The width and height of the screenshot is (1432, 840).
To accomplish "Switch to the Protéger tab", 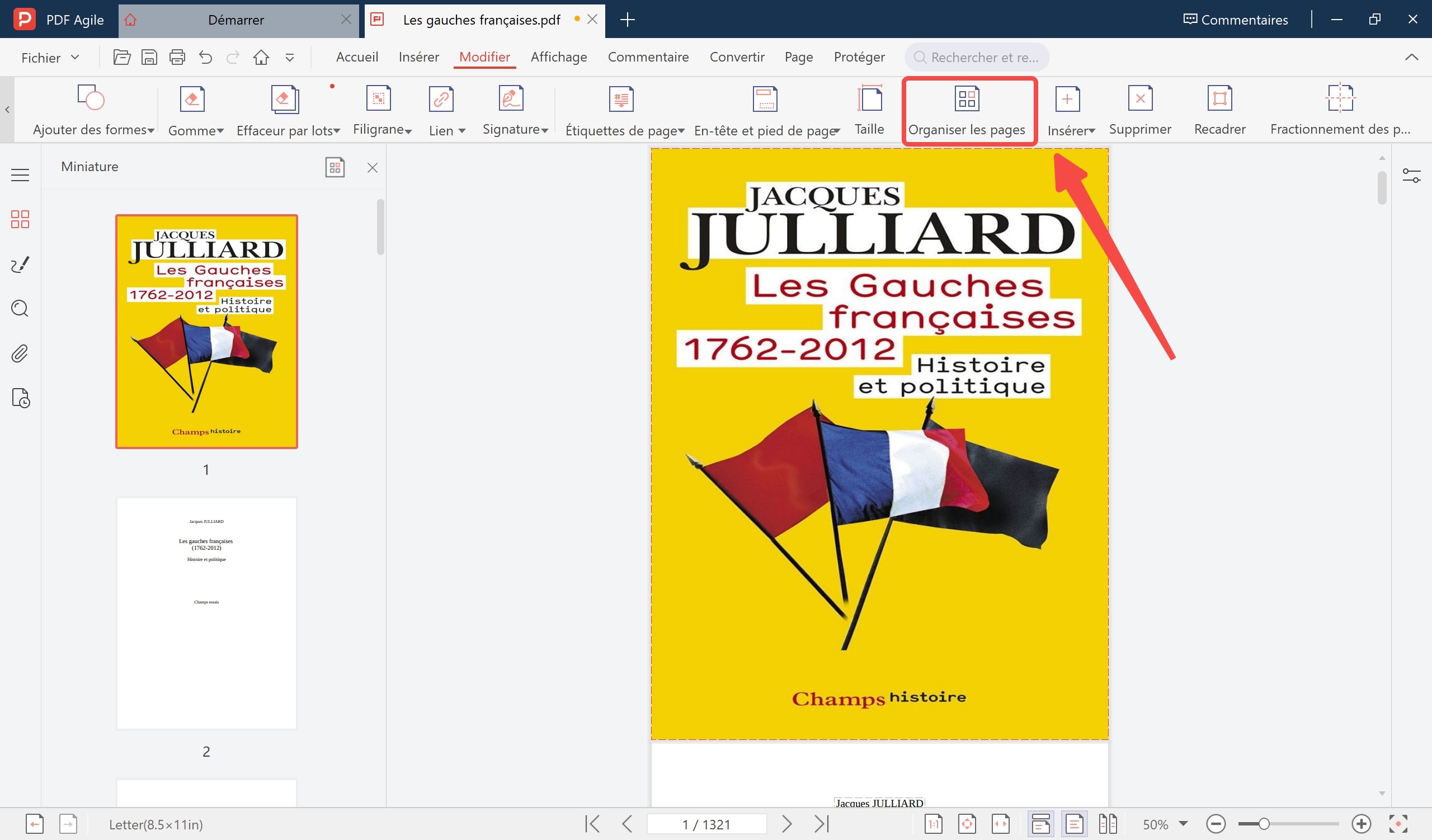I will pyautogui.click(x=859, y=57).
